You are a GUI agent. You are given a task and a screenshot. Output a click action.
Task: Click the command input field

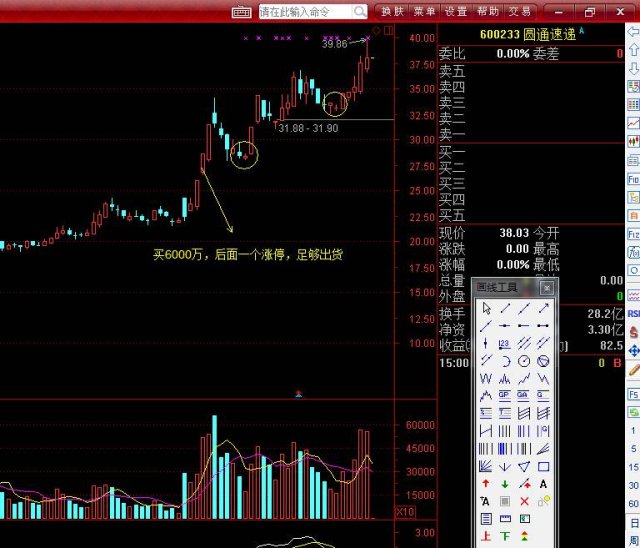pos(303,12)
